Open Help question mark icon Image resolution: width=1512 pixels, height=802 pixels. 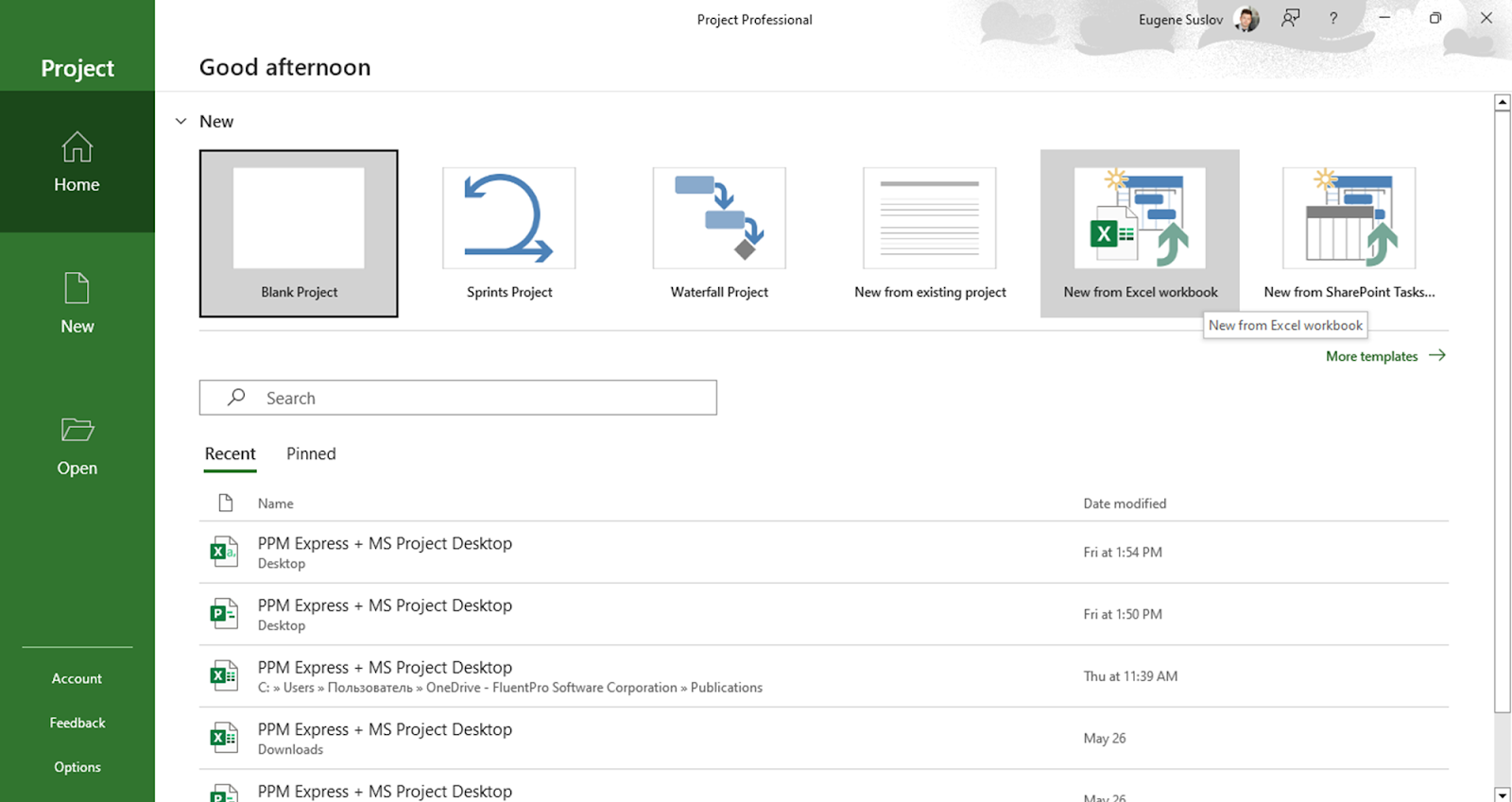(x=1333, y=18)
